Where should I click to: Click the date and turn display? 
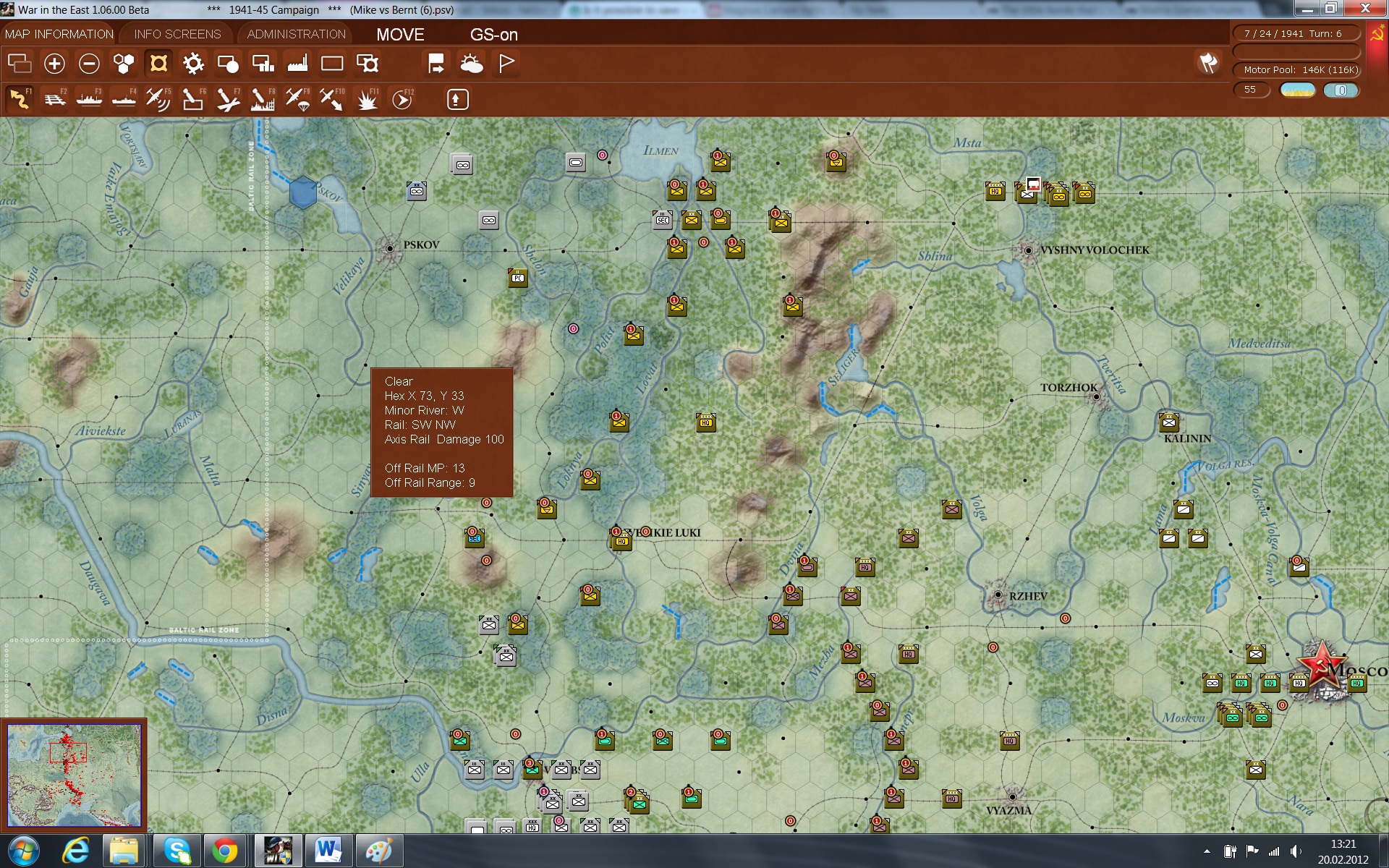pos(1296,33)
